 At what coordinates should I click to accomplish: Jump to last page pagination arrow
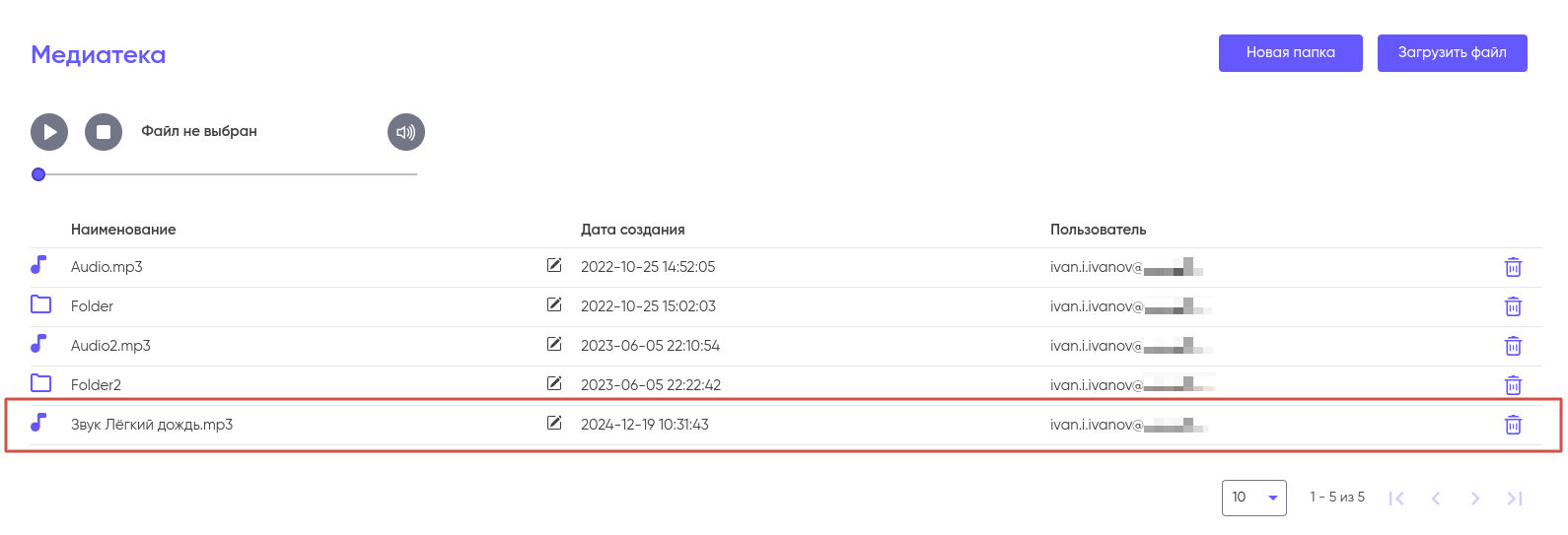coord(1515,499)
